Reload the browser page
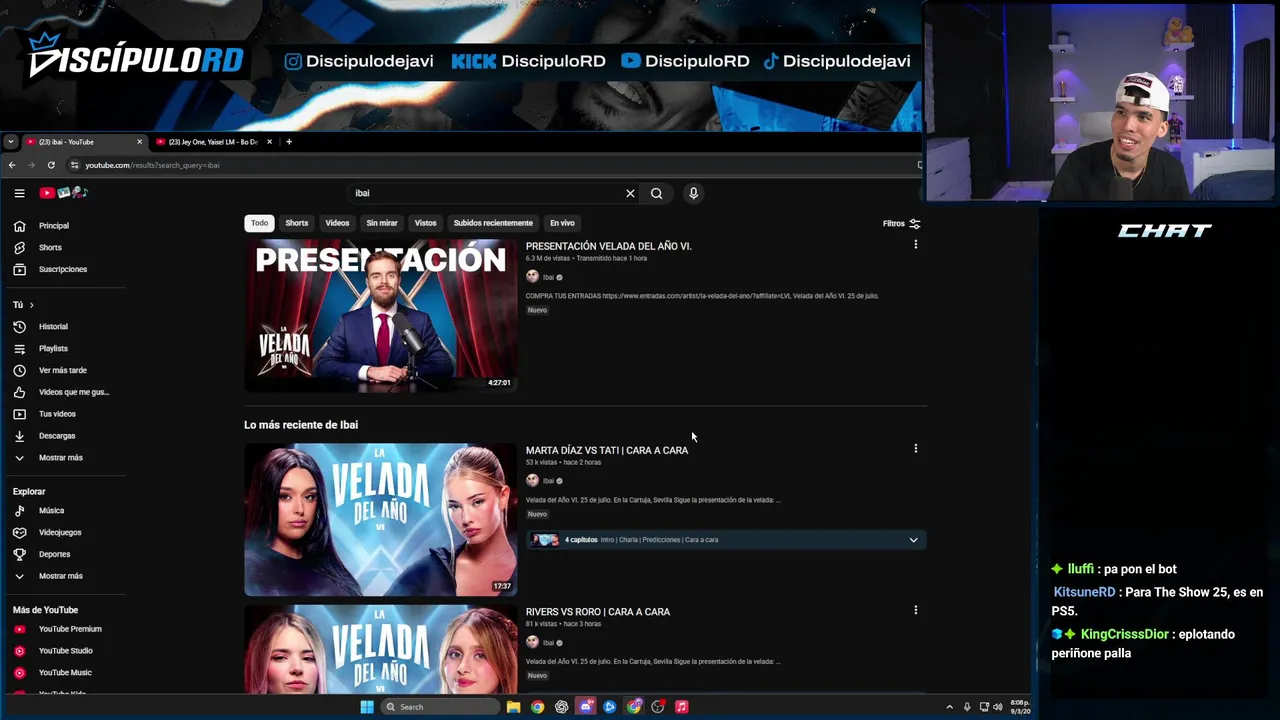 51,165
